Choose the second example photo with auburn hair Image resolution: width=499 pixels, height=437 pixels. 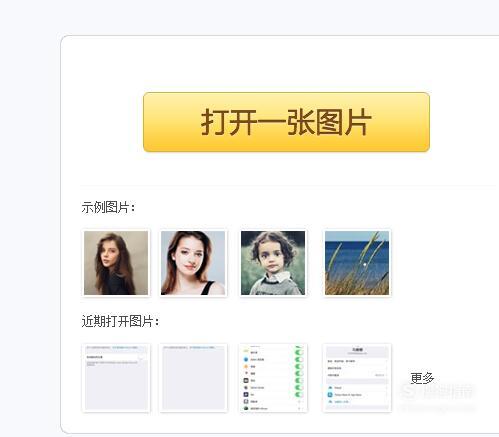click(193, 263)
